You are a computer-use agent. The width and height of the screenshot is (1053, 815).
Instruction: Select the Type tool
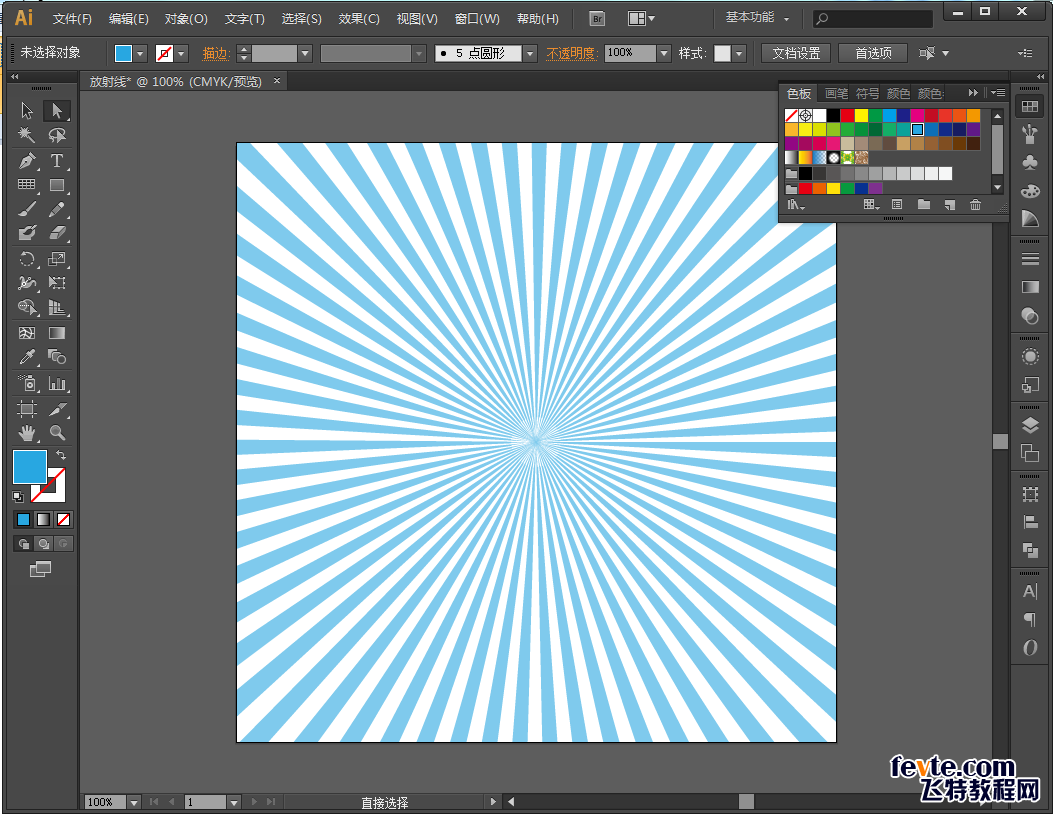[57, 160]
